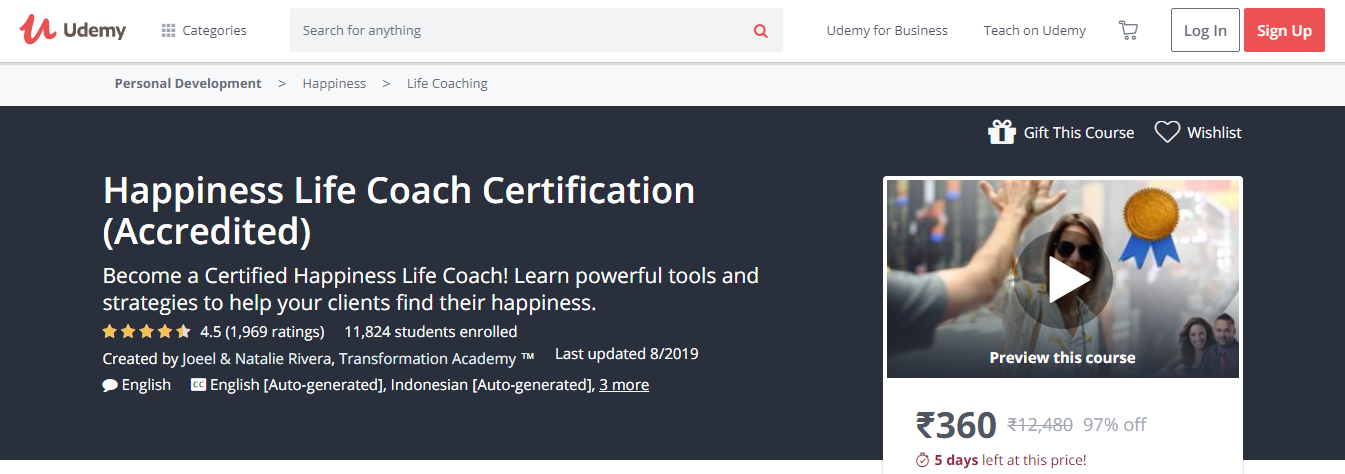Click the speech bubble language icon
The image size is (1345, 474).
pos(110,385)
